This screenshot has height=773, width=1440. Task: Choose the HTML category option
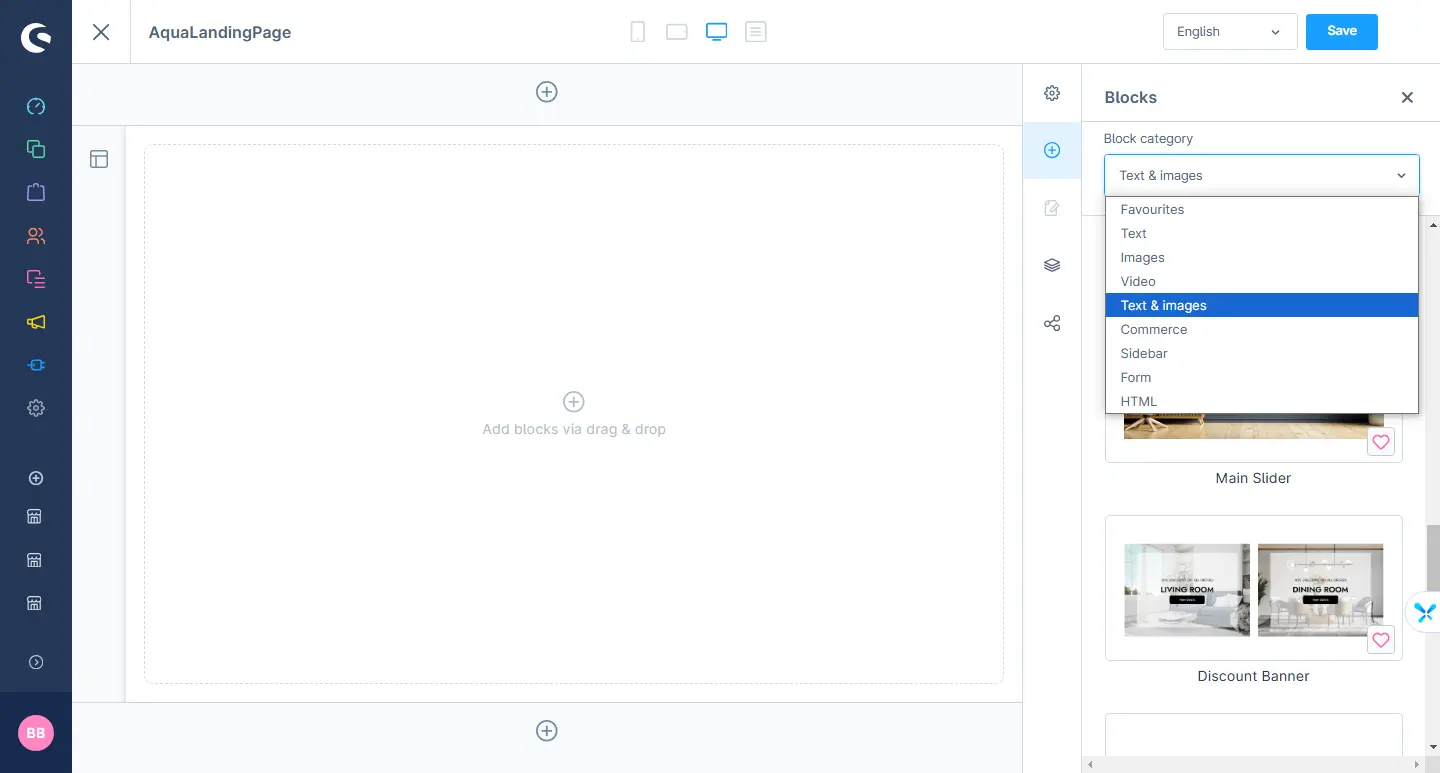(1139, 401)
